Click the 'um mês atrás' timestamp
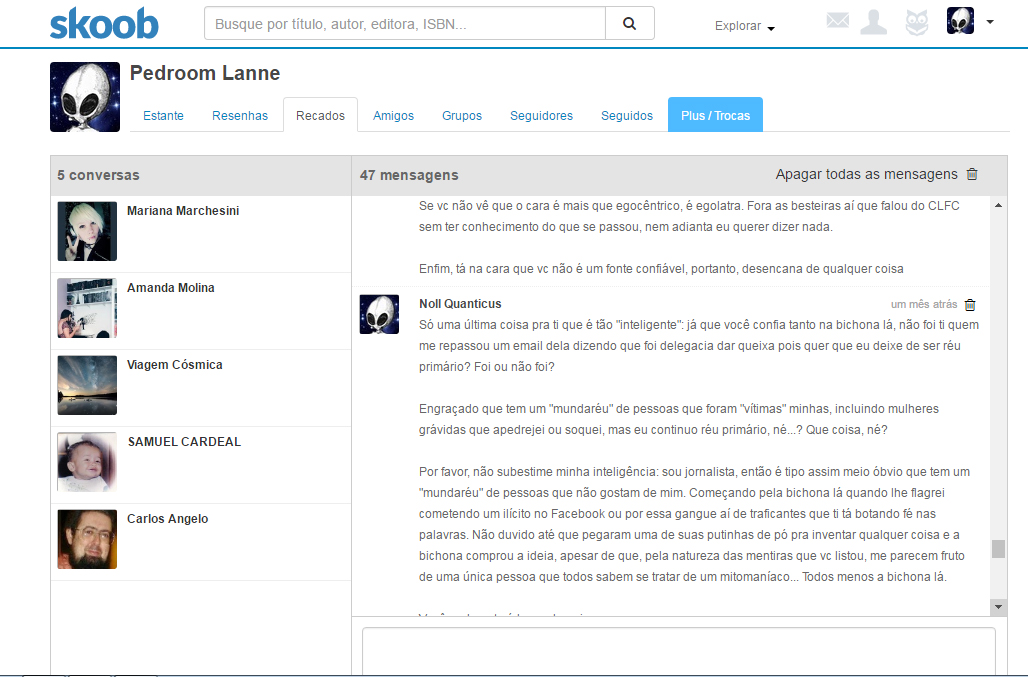Image resolution: width=1028 pixels, height=677 pixels. pyautogui.click(x=924, y=304)
